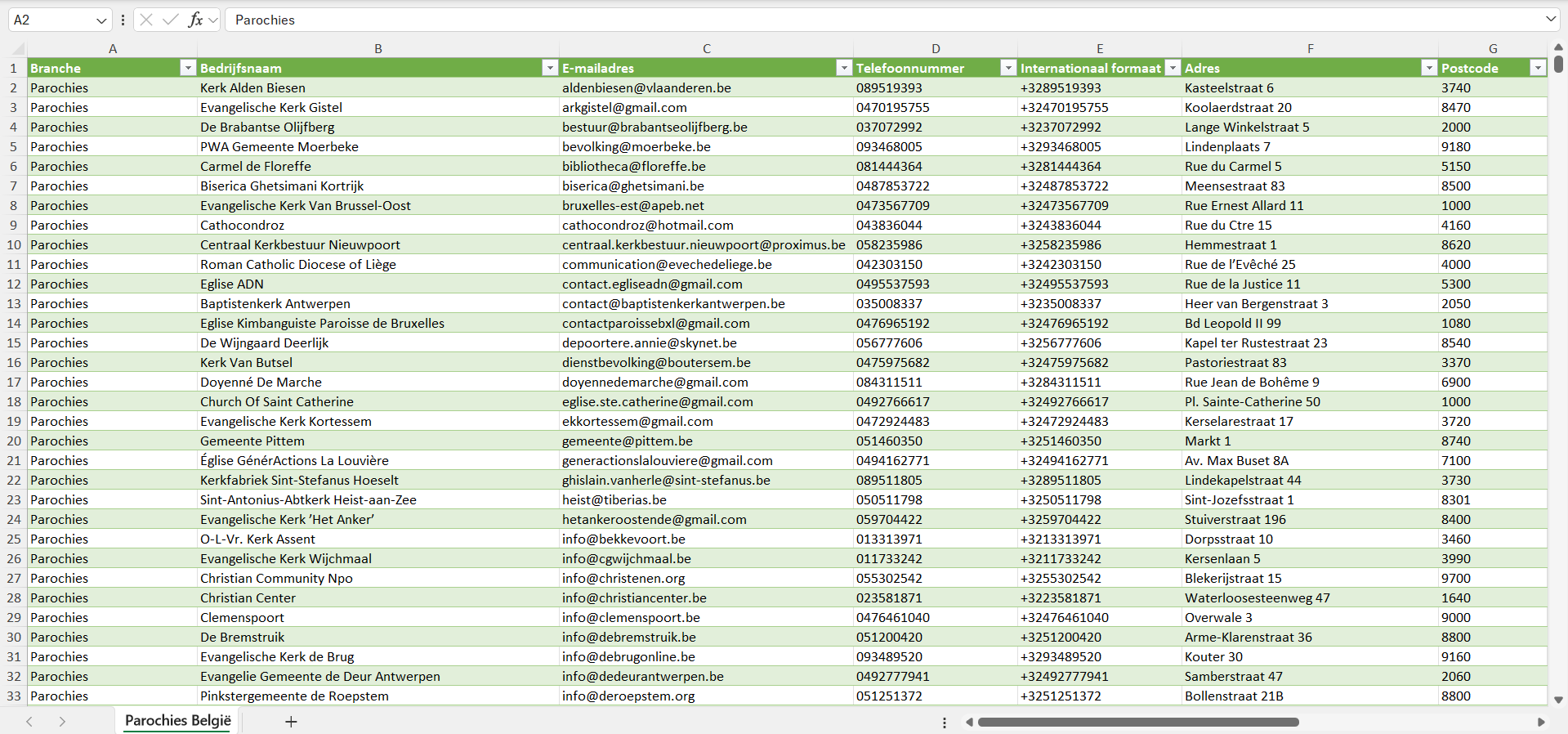Open the Postcode filter dropdown
Screen dimensions: 1568x734
[1538, 68]
